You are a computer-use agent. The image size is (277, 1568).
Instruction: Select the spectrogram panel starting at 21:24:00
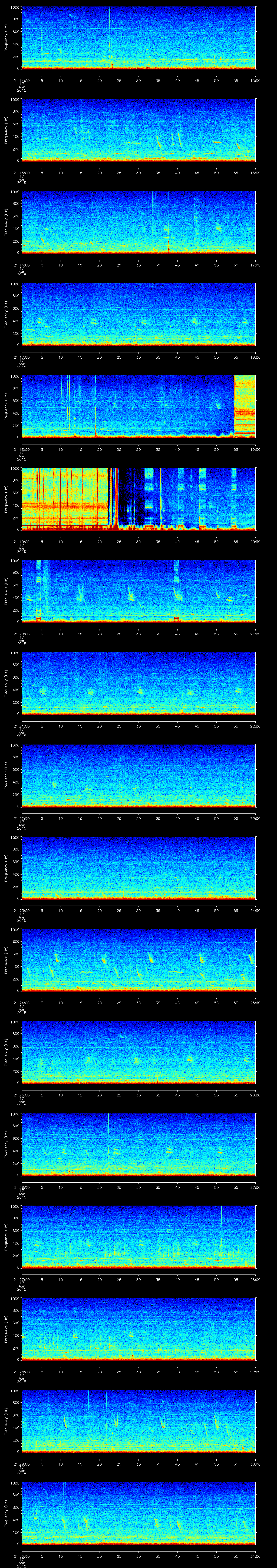(138, 960)
